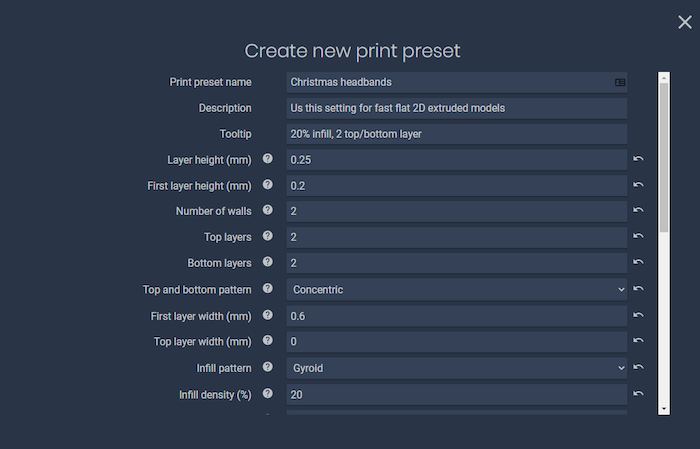The width and height of the screenshot is (700, 449).
Task: Click contact card icon in preset name field
Action: click(620, 83)
